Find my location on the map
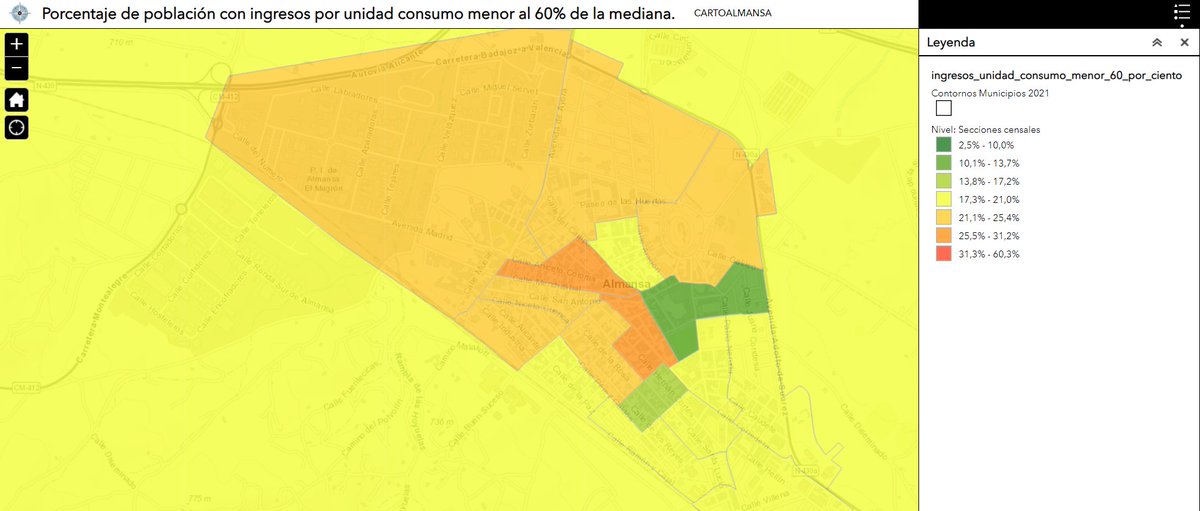1200x511 pixels. click(x=17, y=128)
